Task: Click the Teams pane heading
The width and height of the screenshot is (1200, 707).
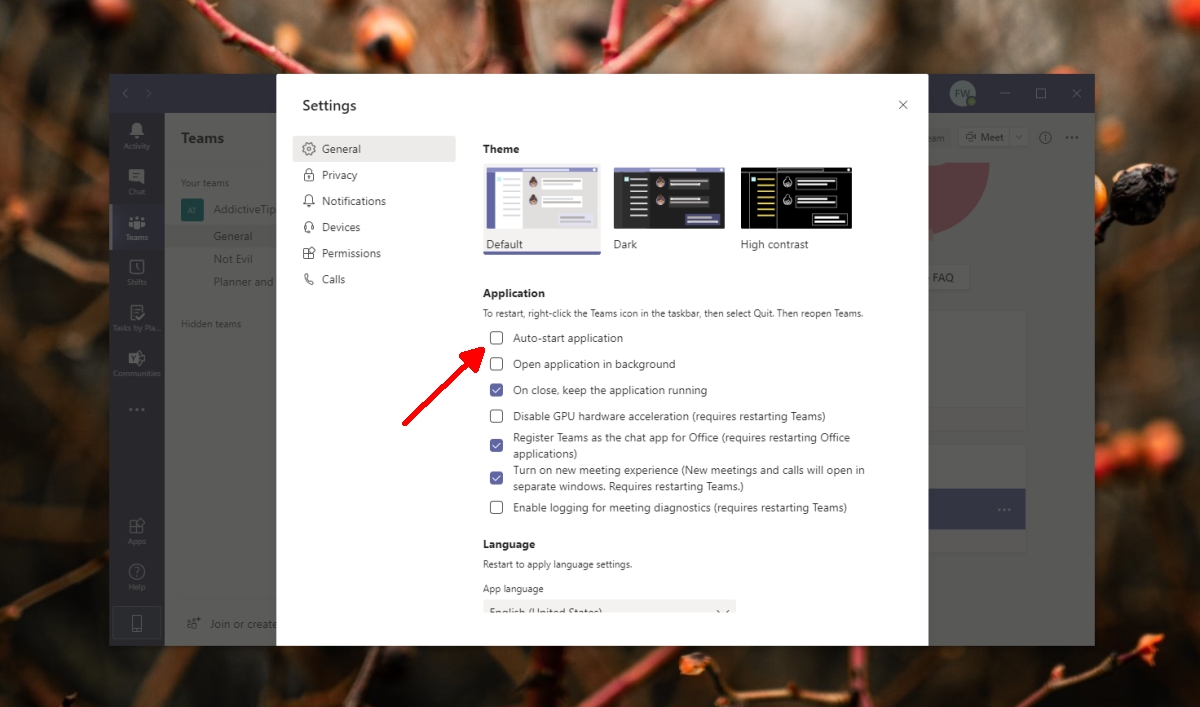Action: (x=202, y=138)
